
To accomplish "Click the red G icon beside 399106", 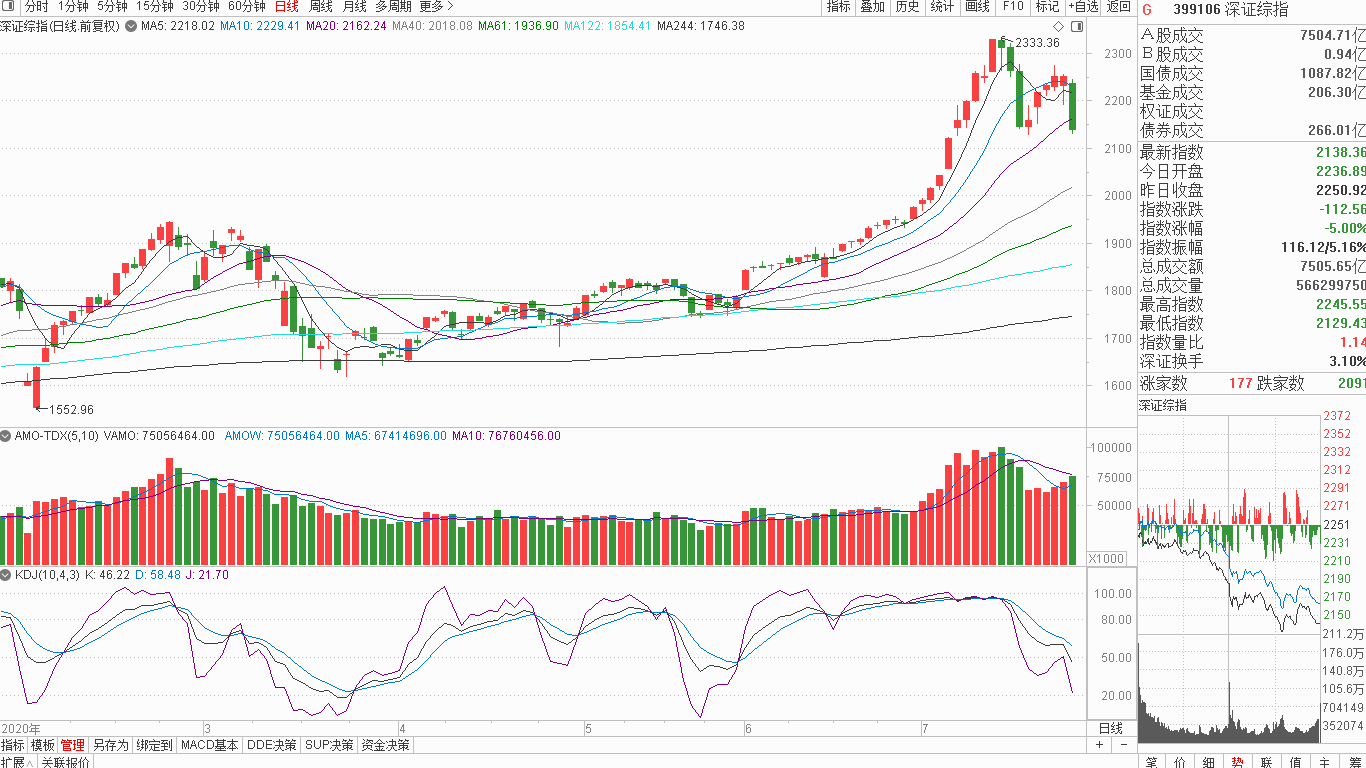I will pos(1147,9).
